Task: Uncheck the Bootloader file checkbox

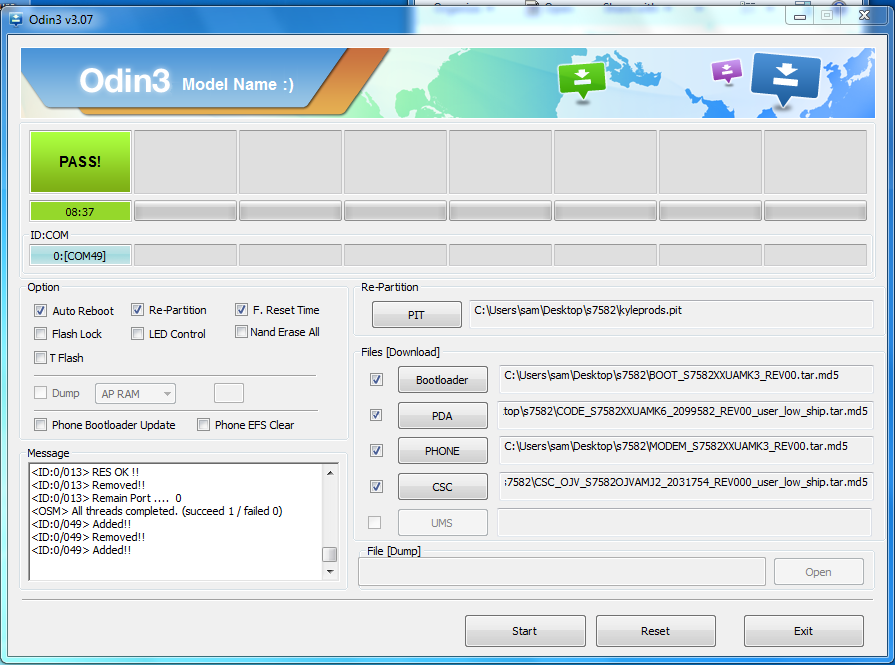Action: click(x=376, y=380)
